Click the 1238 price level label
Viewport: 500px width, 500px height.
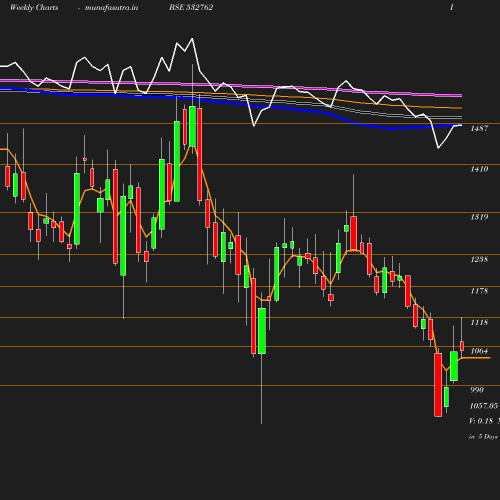tap(479, 259)
